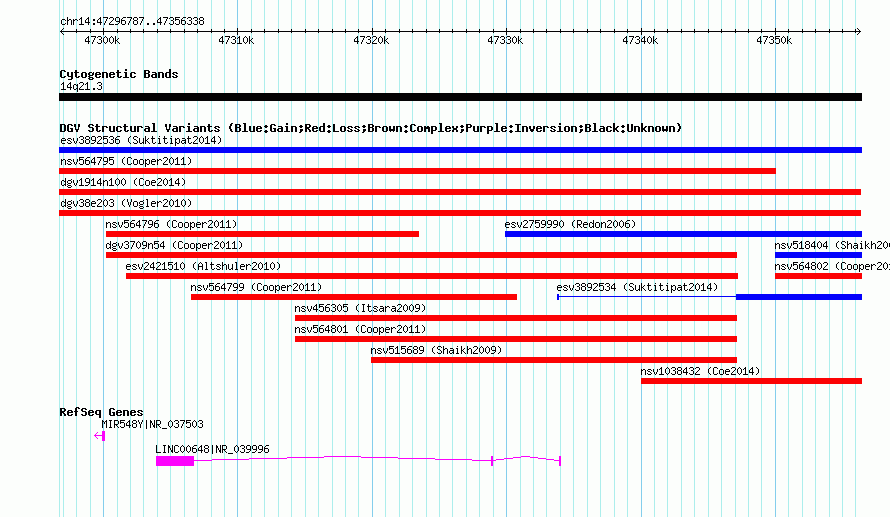Screen dimensions: 890x517
Task: Click the esv3892536 (Suktitipat2014) variant label
Action: pos(141,140)
